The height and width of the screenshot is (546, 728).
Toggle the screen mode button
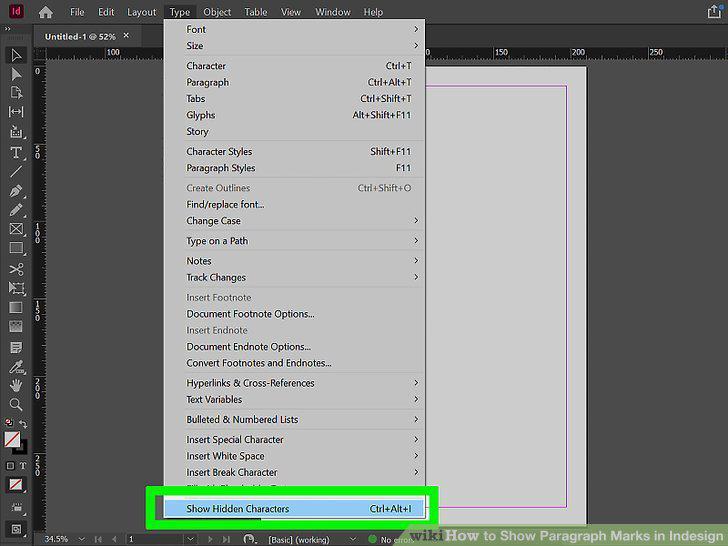click(16, 529)
